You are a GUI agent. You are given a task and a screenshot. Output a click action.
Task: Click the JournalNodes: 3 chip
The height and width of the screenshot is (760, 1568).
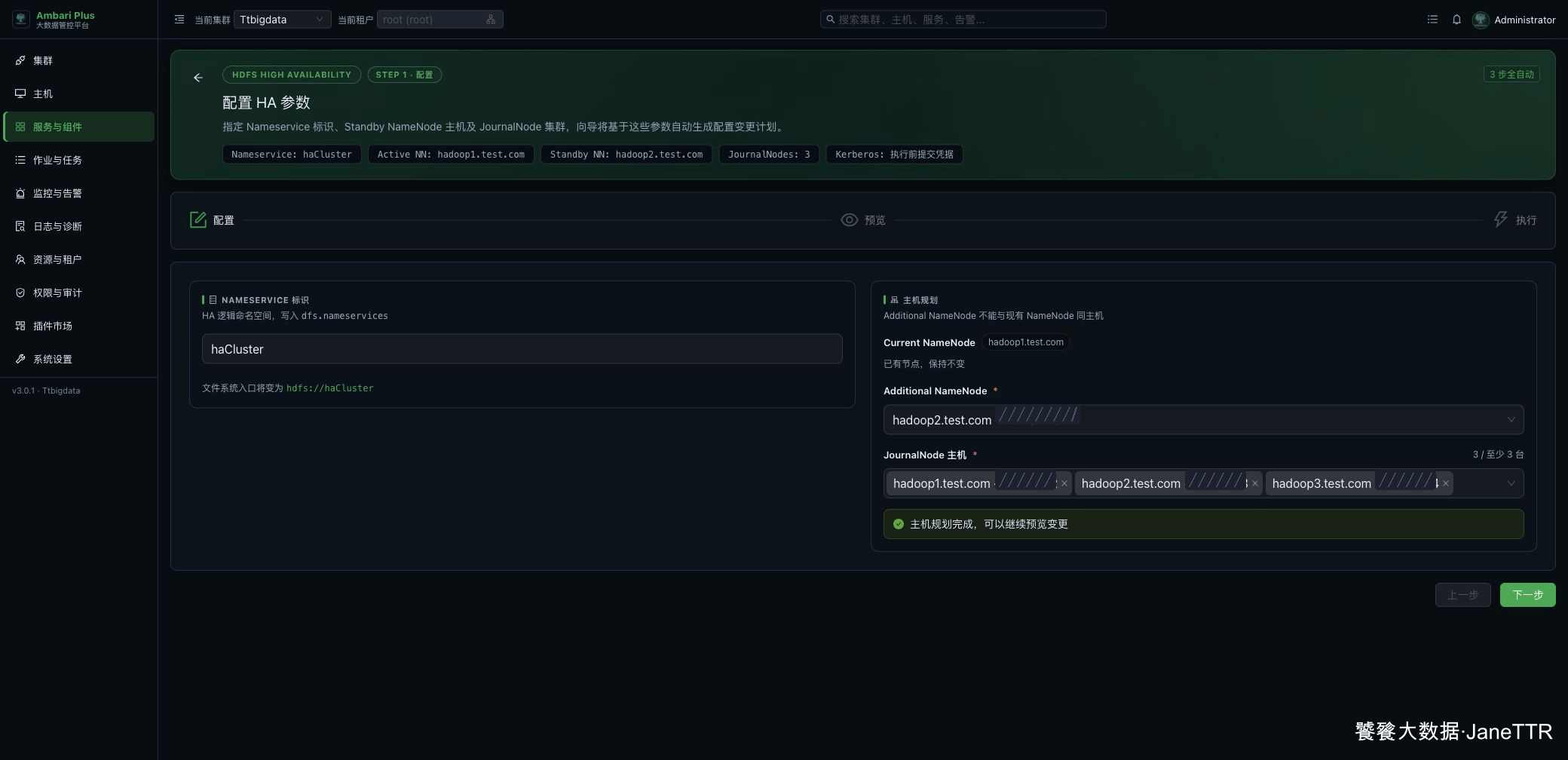pos(769,155)
